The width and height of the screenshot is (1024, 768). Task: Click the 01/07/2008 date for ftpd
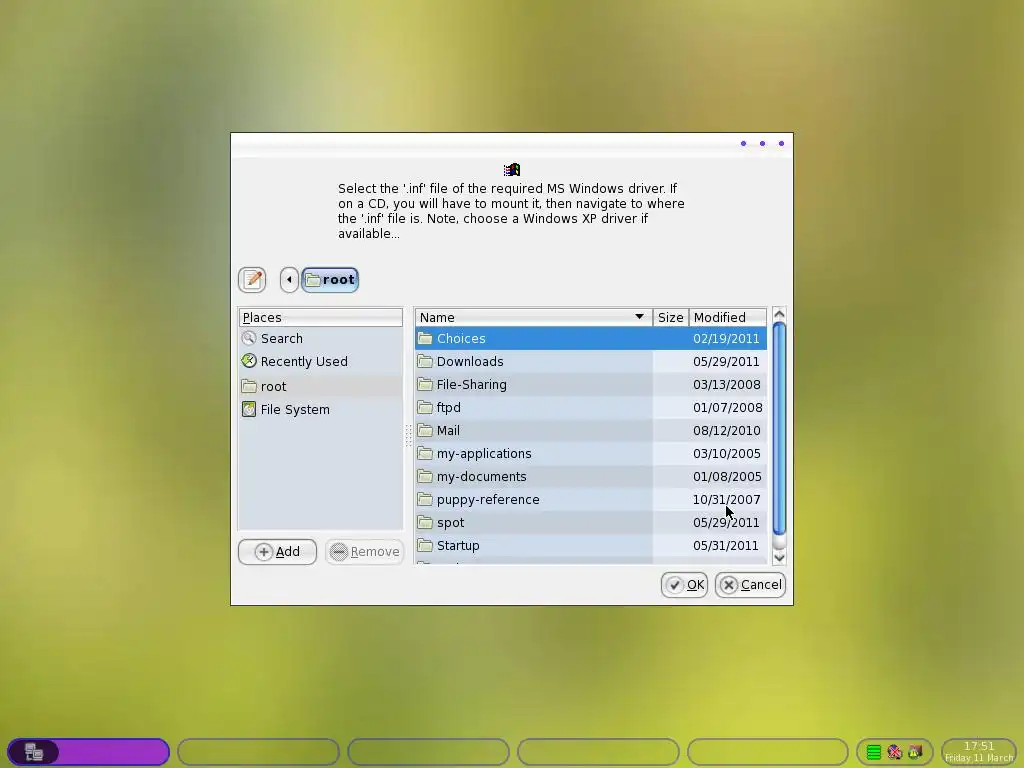tap(728, 408)
